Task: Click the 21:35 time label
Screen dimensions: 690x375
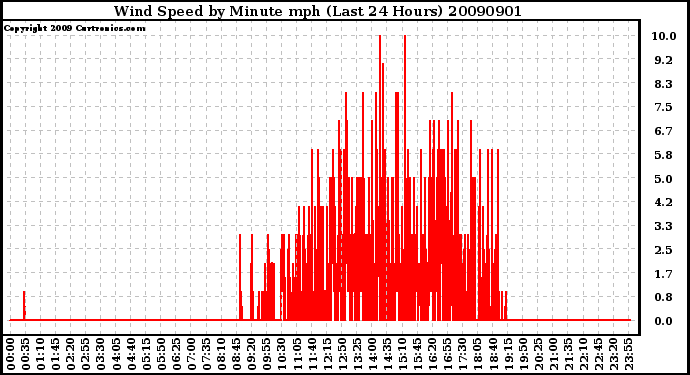Action: coord(568,354)
